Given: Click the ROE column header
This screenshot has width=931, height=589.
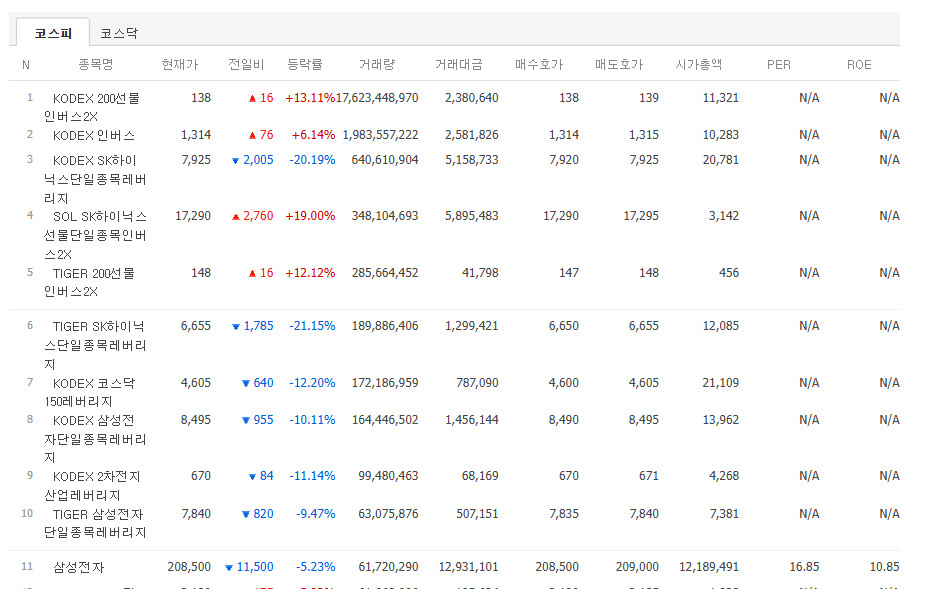Looking at the screenshot, I should pos(859,65).
